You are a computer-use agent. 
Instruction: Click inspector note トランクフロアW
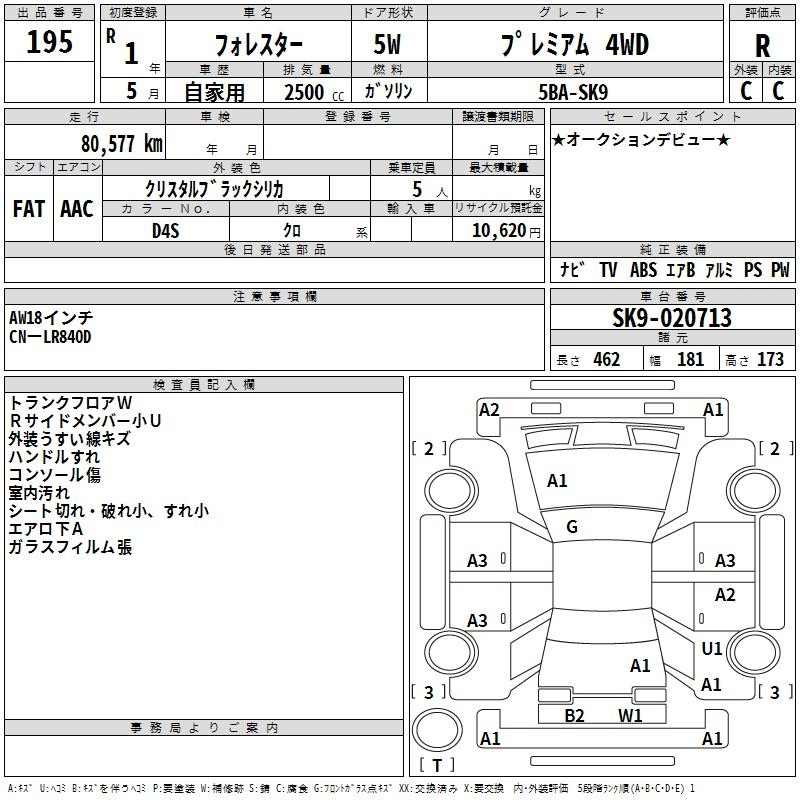70,403
